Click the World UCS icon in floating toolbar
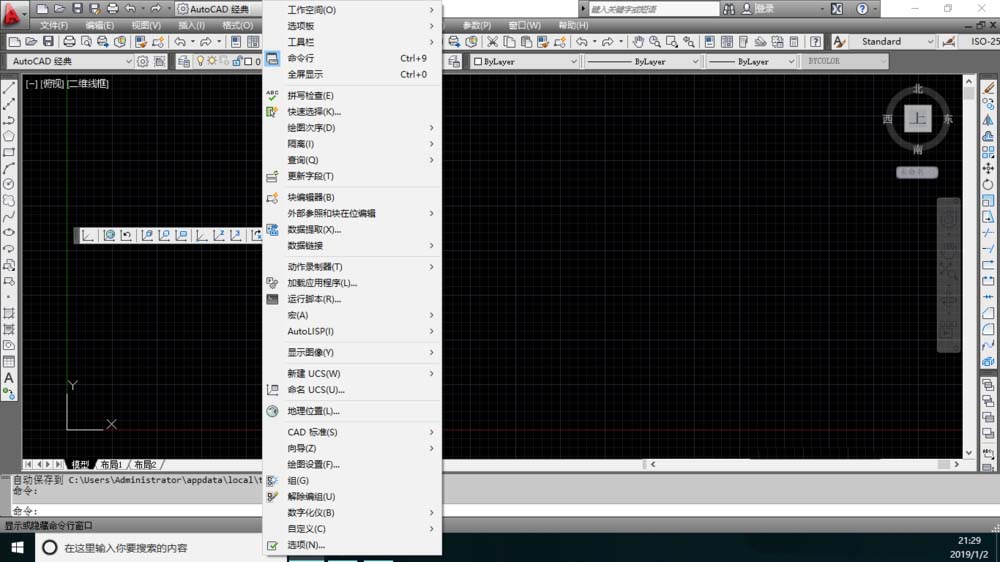This screenshot has height=562, width=1000. pos(109,235)
